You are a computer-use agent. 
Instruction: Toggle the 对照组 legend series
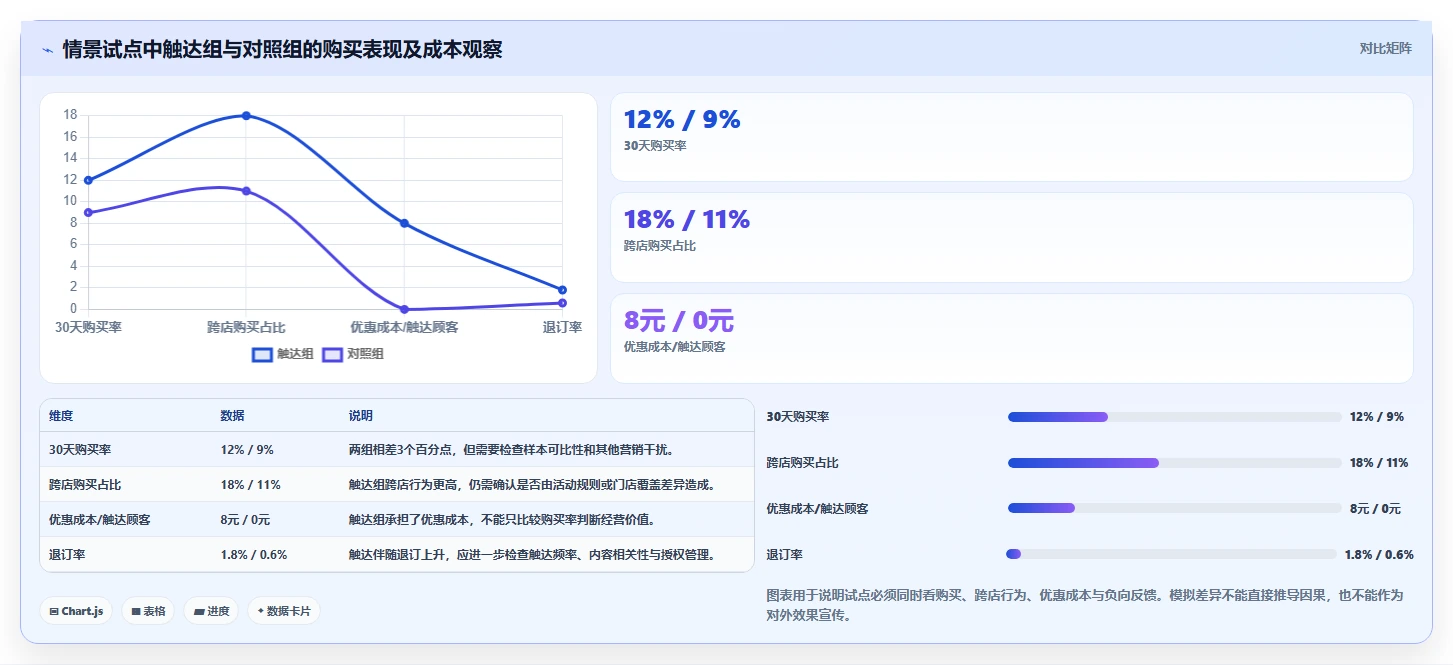[x=353, y=354]
